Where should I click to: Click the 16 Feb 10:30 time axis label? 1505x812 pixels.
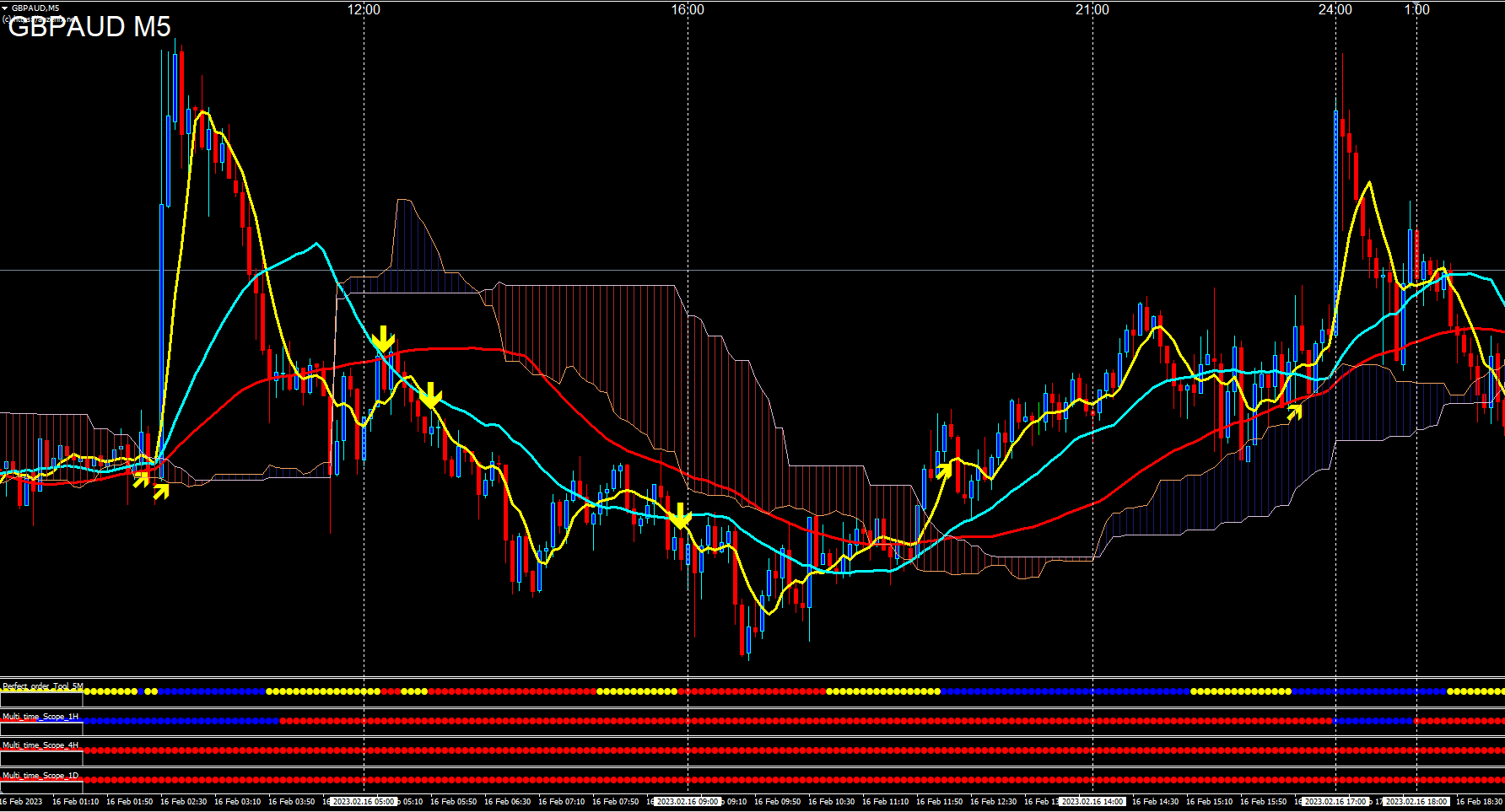click(831, 802)
